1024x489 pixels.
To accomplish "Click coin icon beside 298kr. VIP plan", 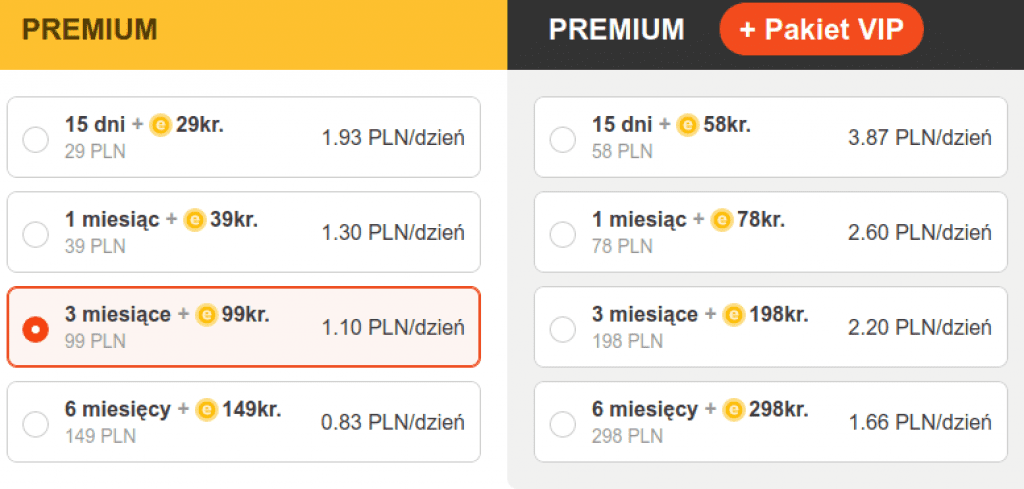I will coord(733,409).
